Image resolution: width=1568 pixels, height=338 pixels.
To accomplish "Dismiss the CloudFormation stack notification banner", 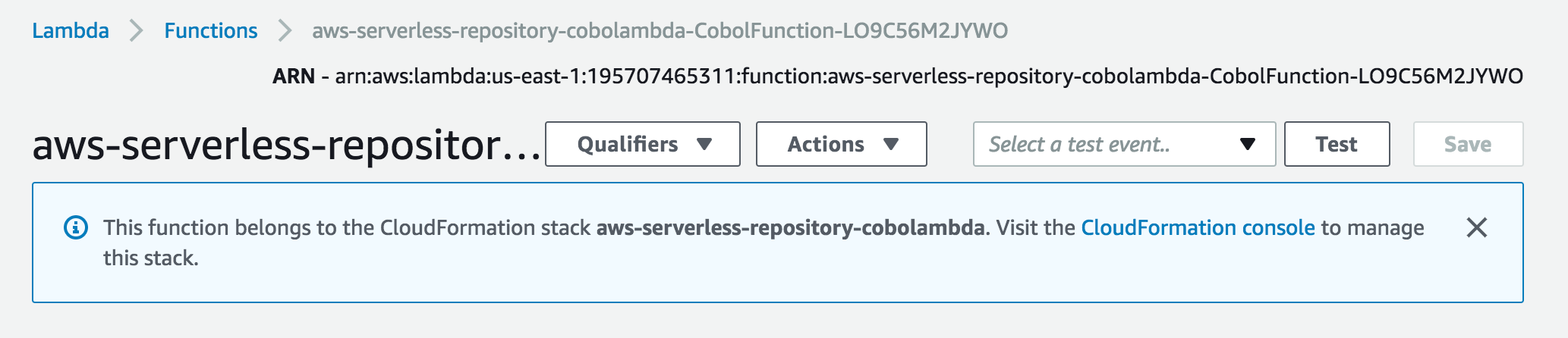I will click(1476, 227).
